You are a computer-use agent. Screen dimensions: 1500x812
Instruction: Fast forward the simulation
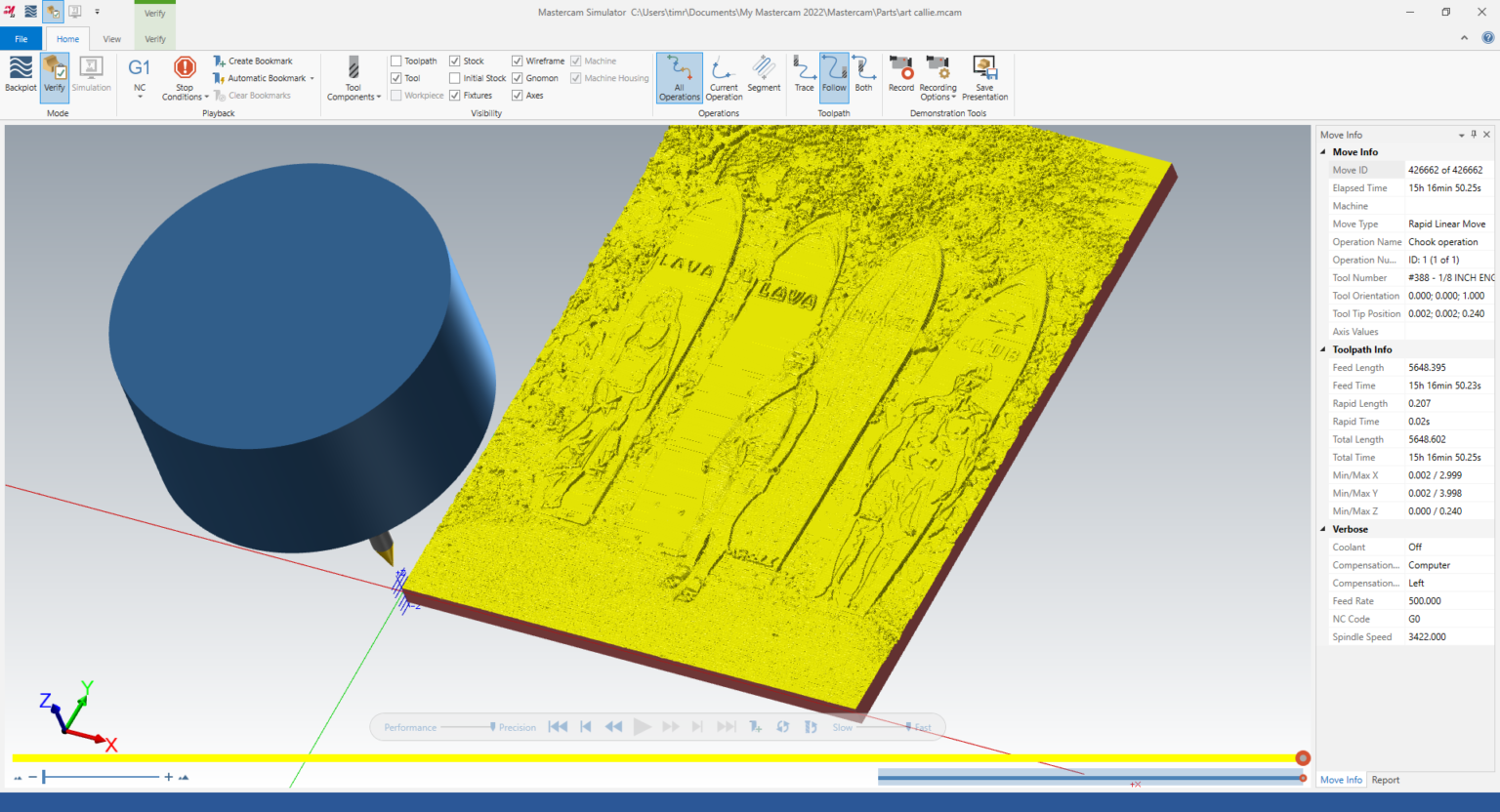click(x=670, y=727)
